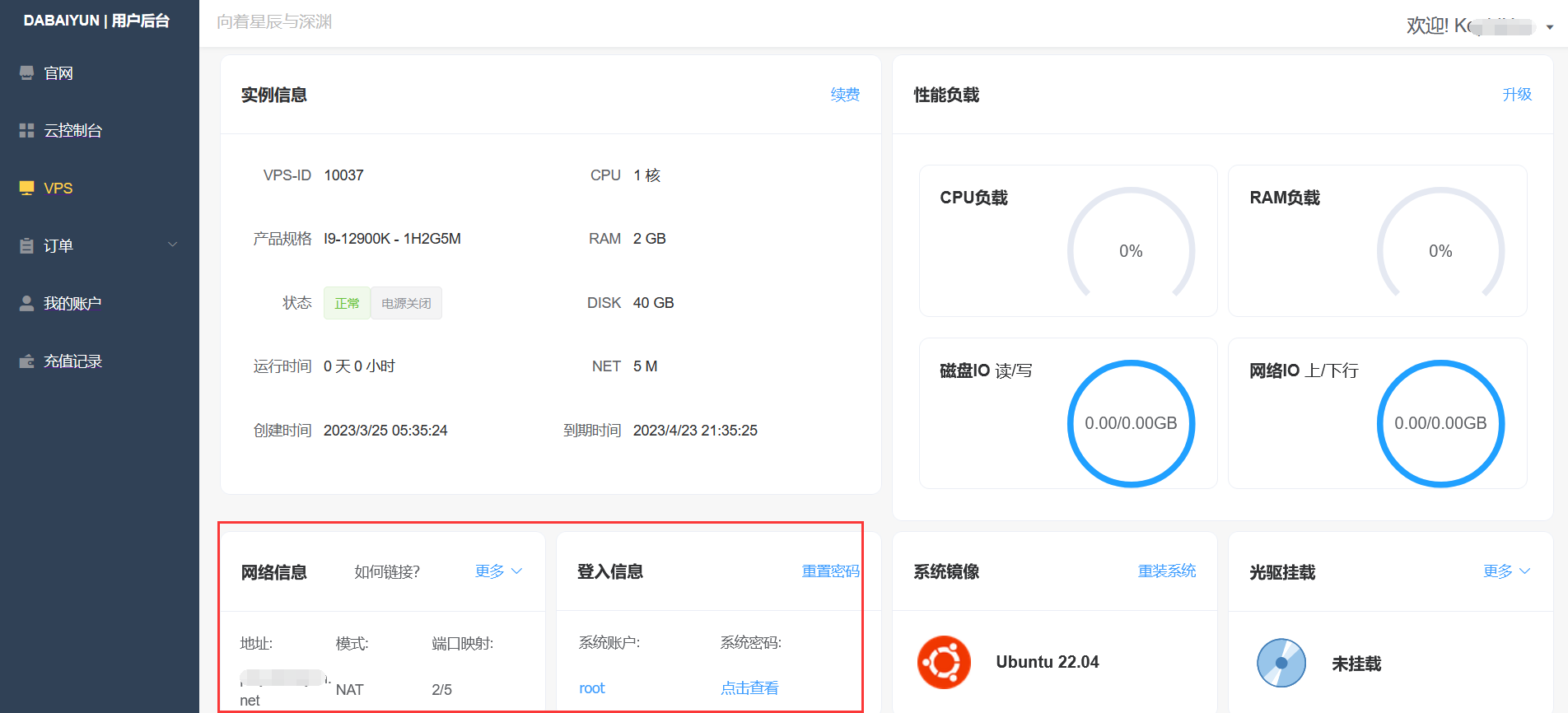Open 更多 dropdown in 网络信息 card
Screen dimensions: 1568x713
point(498,571)
